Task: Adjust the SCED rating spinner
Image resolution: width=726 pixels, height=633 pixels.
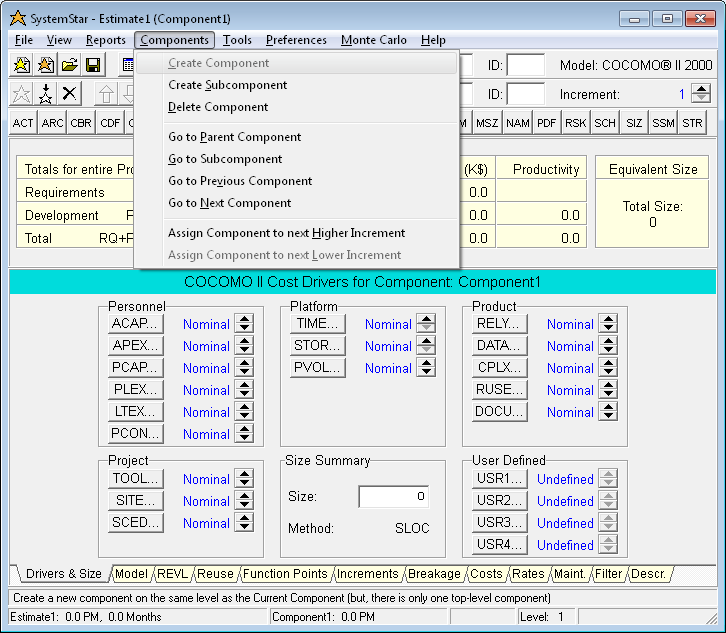Action: pos(244,523)
